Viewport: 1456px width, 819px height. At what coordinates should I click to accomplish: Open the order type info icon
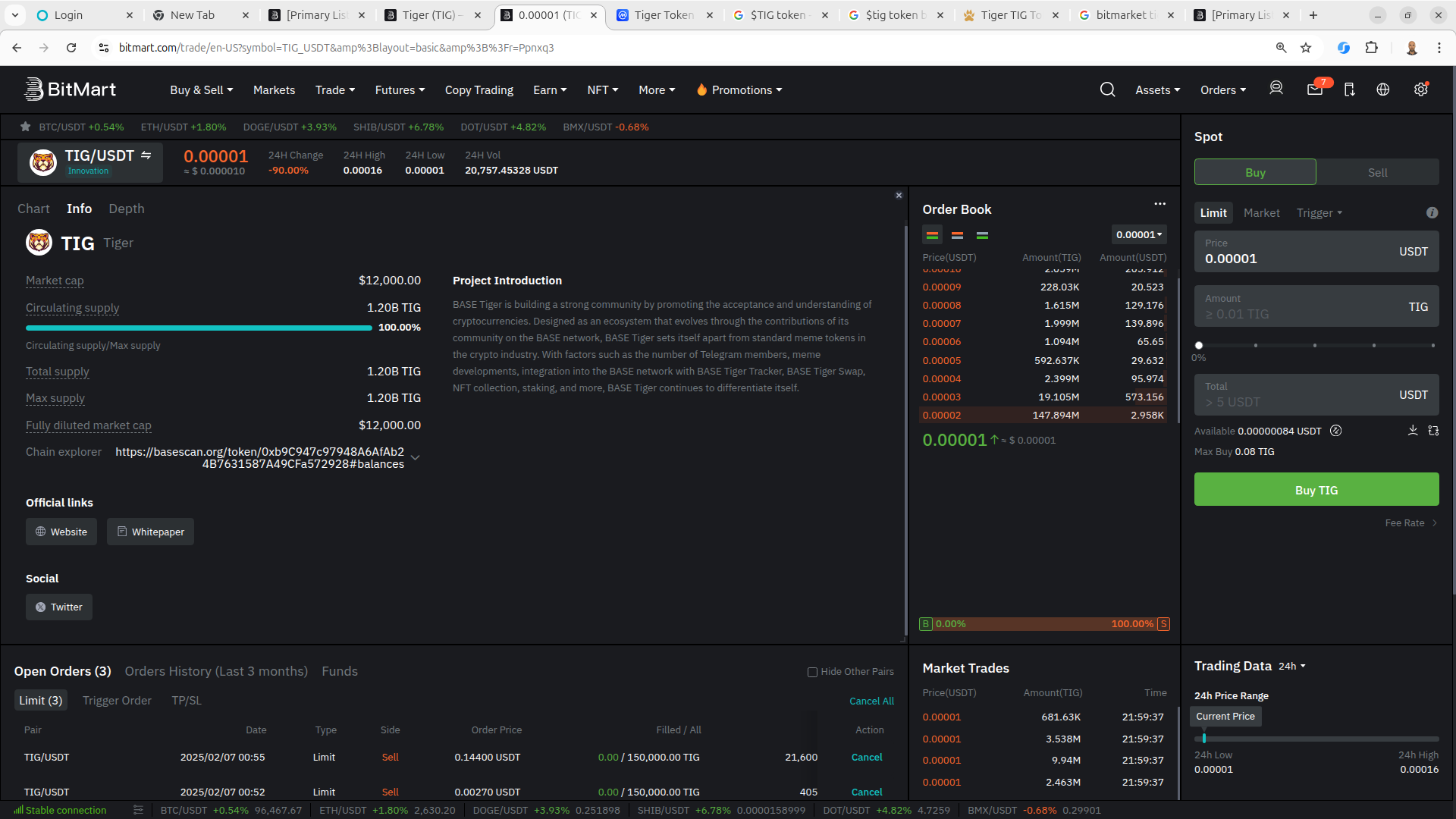coord(1432,213)
